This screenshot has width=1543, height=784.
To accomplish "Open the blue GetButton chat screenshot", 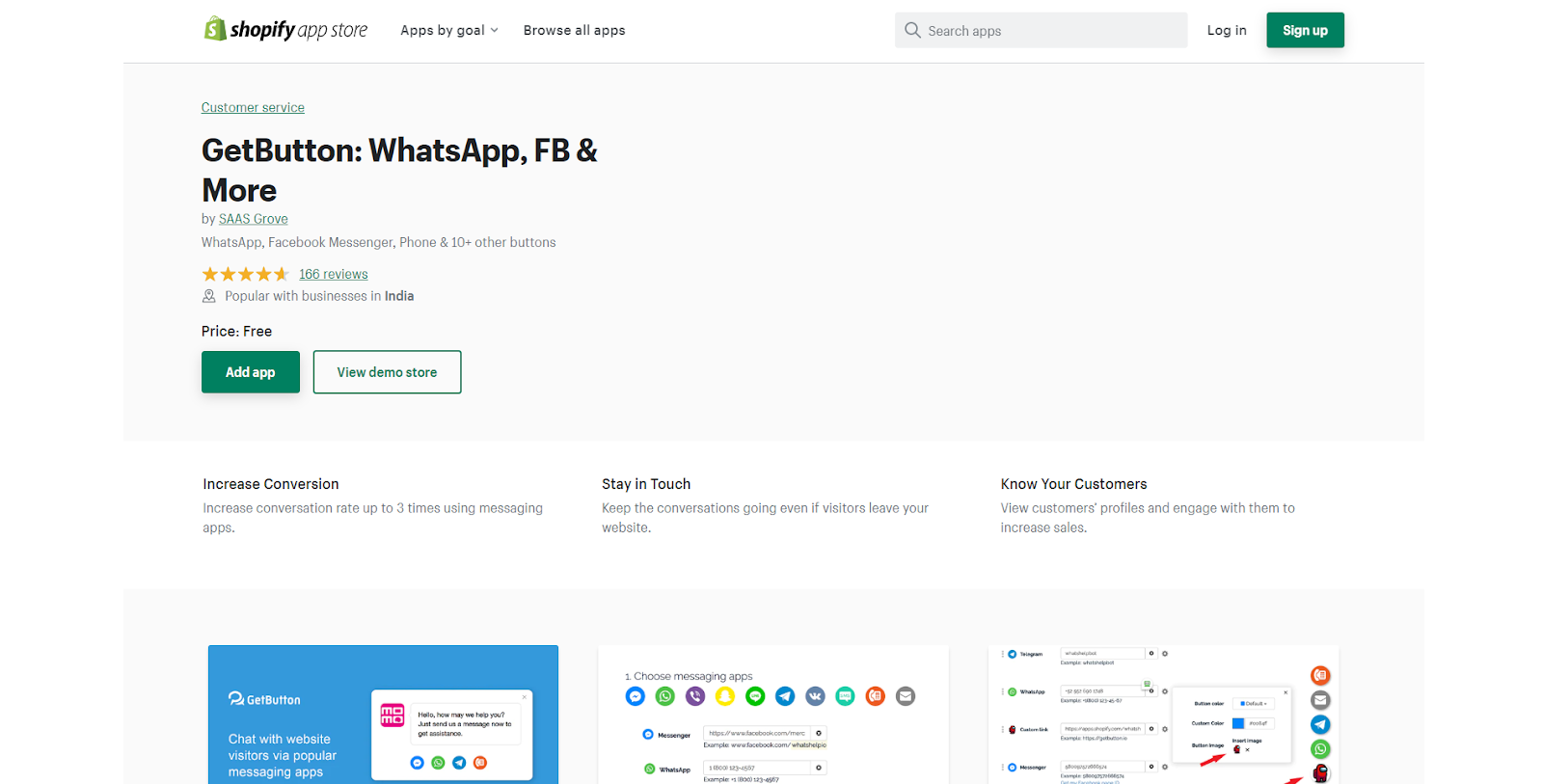I will pyautogui.click(x=383, y=715).
